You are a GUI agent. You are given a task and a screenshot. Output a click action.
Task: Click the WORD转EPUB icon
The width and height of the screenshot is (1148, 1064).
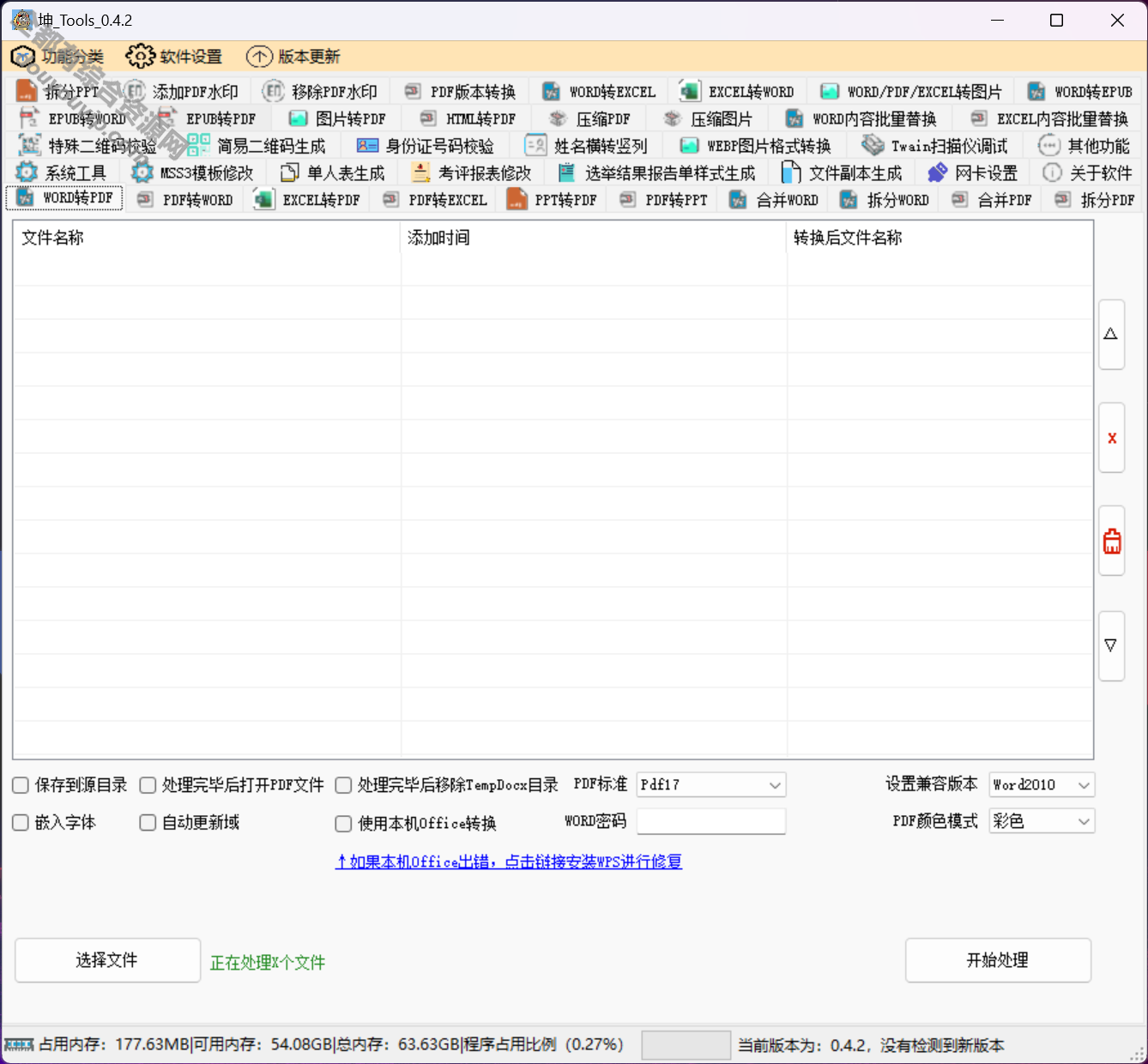1036,91
